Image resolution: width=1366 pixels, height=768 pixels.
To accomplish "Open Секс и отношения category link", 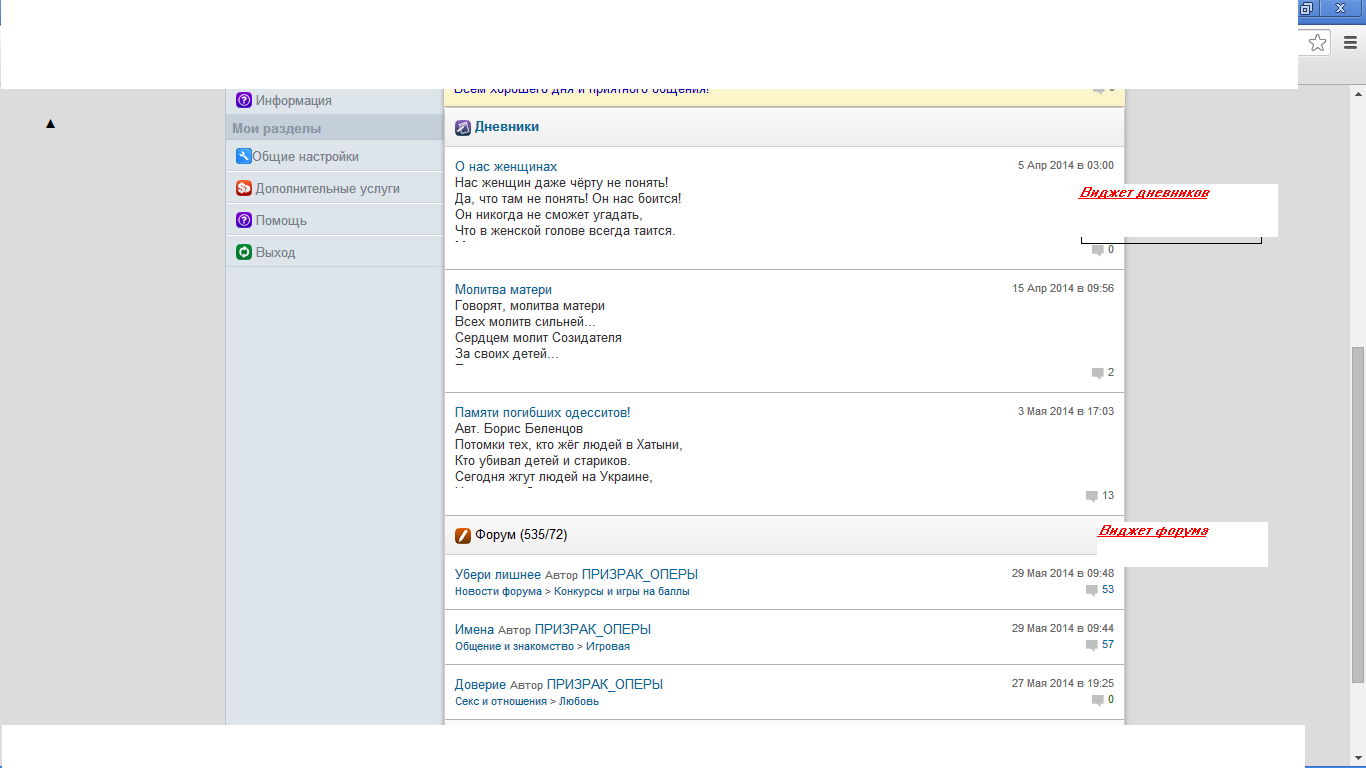I will tap(501, 701).
